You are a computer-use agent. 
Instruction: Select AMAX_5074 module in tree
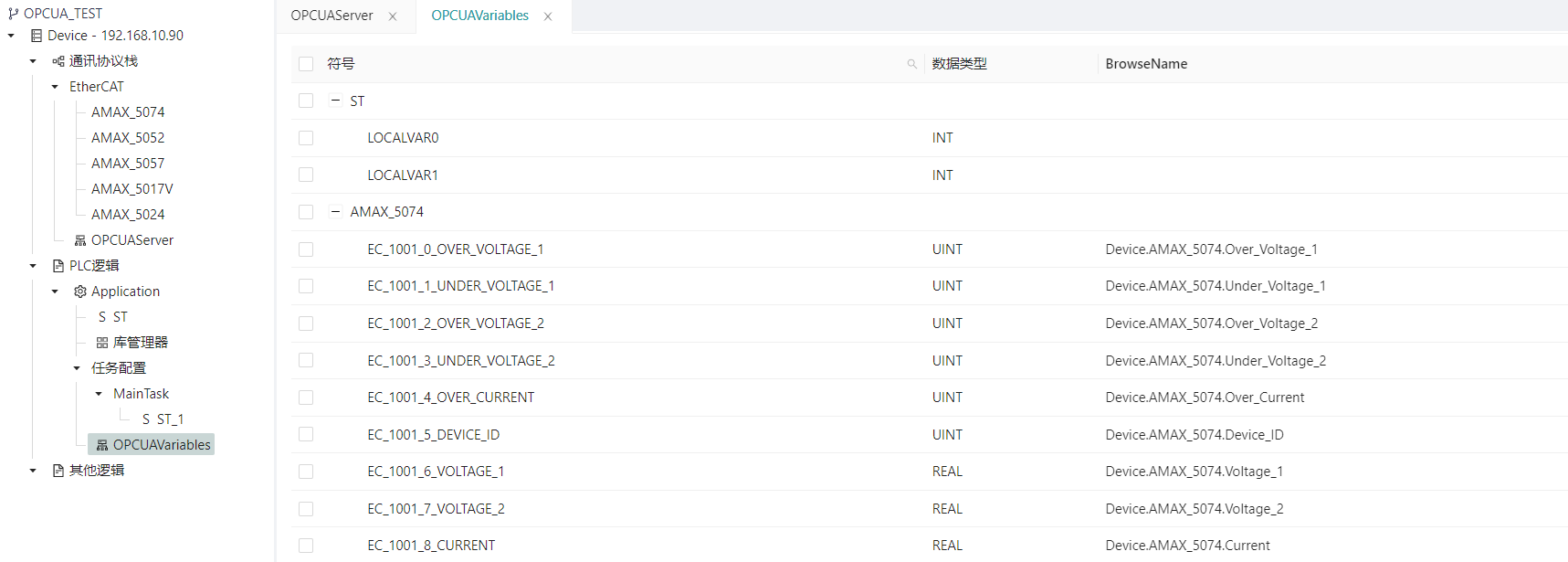[x=128, y=112]
